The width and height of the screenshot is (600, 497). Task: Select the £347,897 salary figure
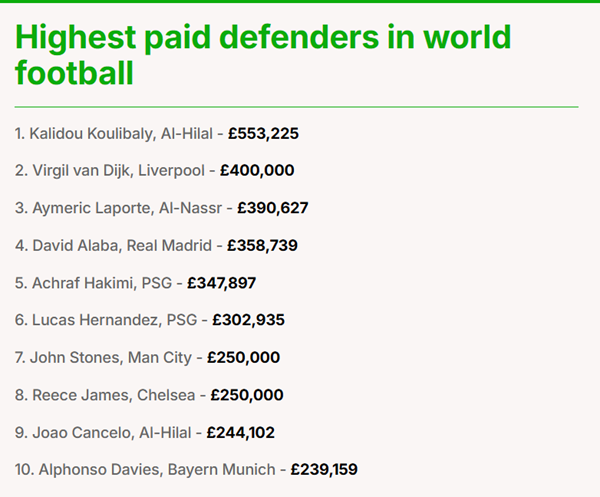[221, 283]
